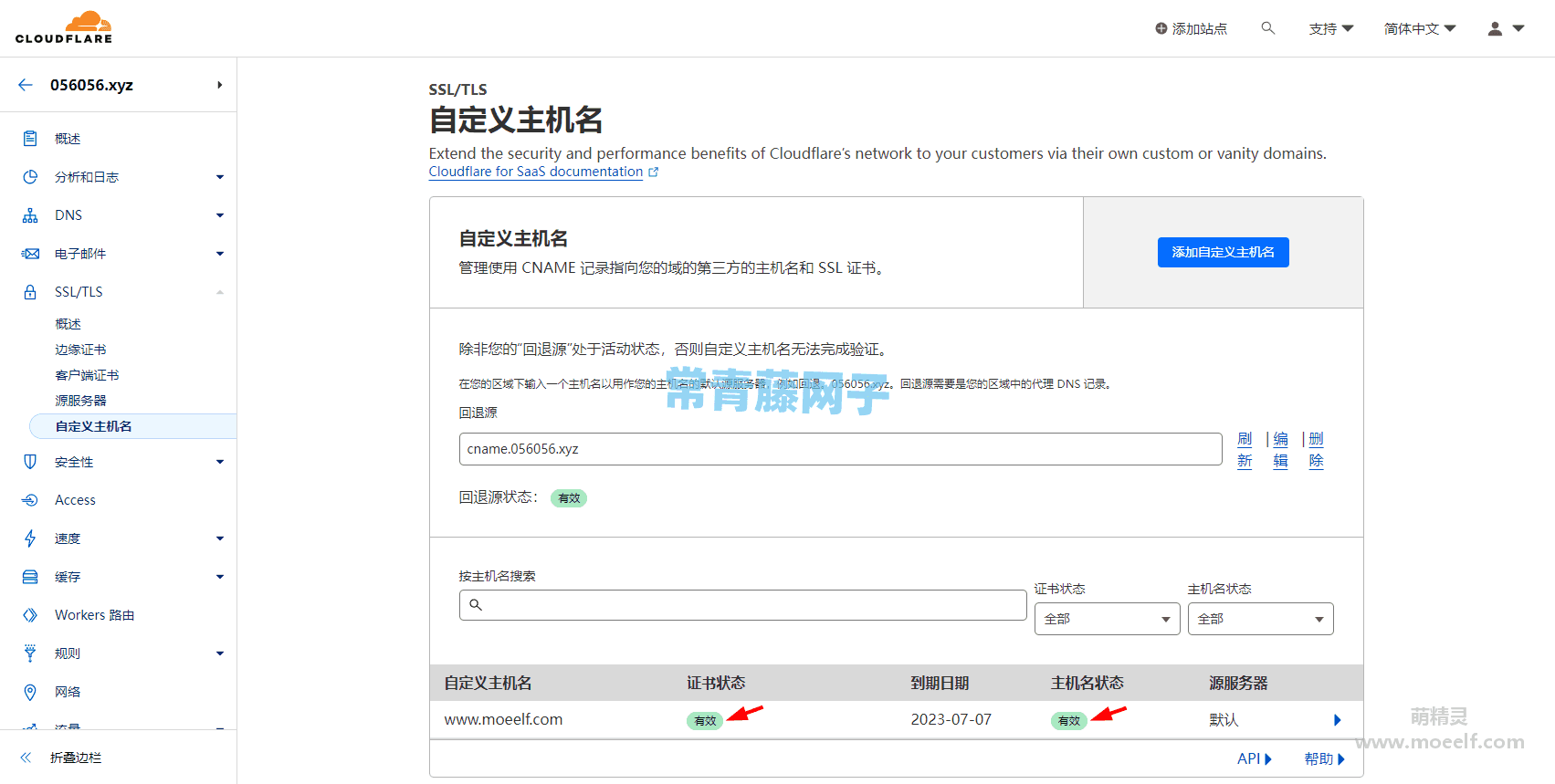Expand the 056056.xyz site switcher arrow
The height and width of the screenshot is (784, 1555).
coord(219,85)
